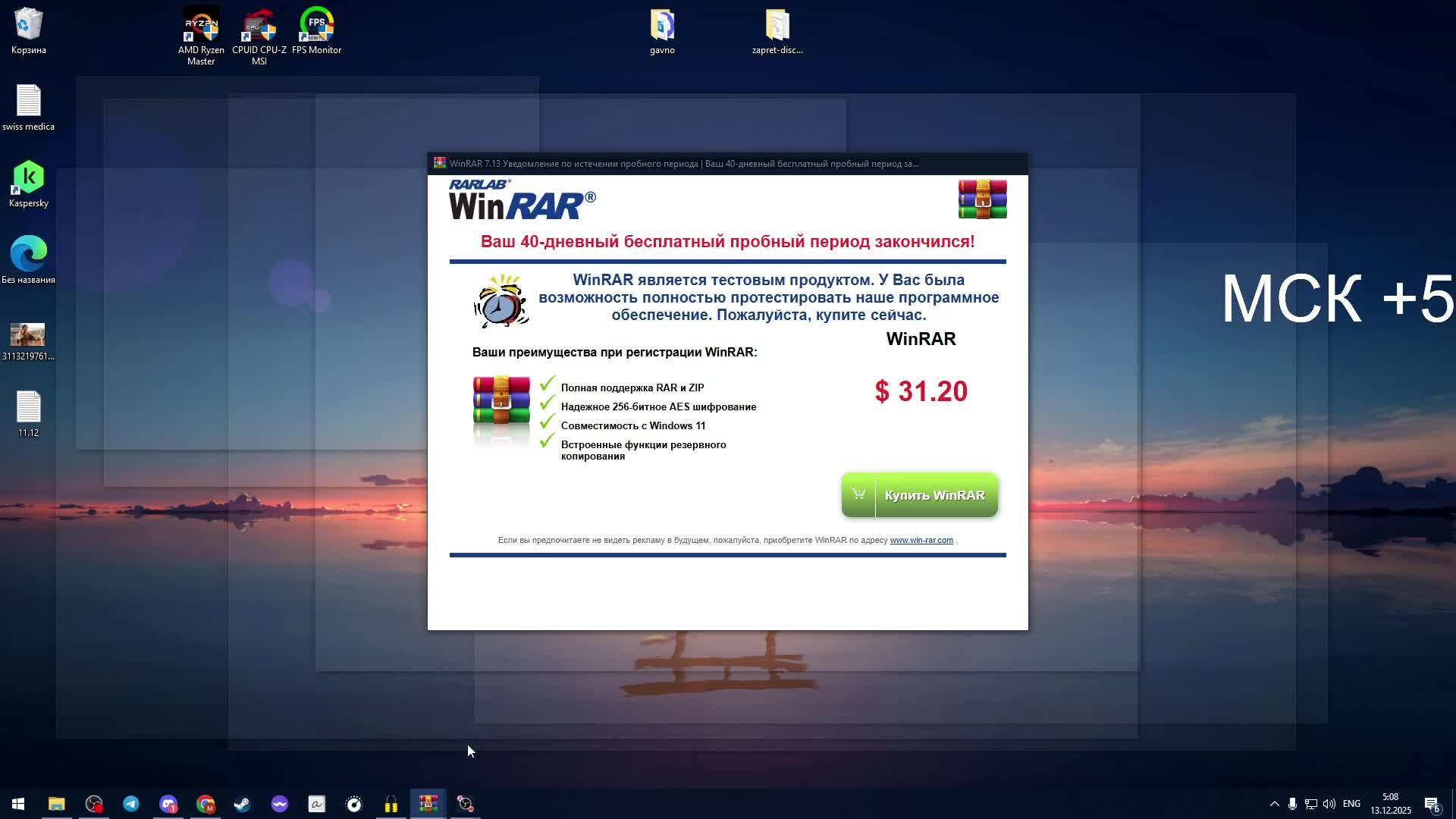
Task: Open Telegram from the taskbar
Action: tap(130, 804)
